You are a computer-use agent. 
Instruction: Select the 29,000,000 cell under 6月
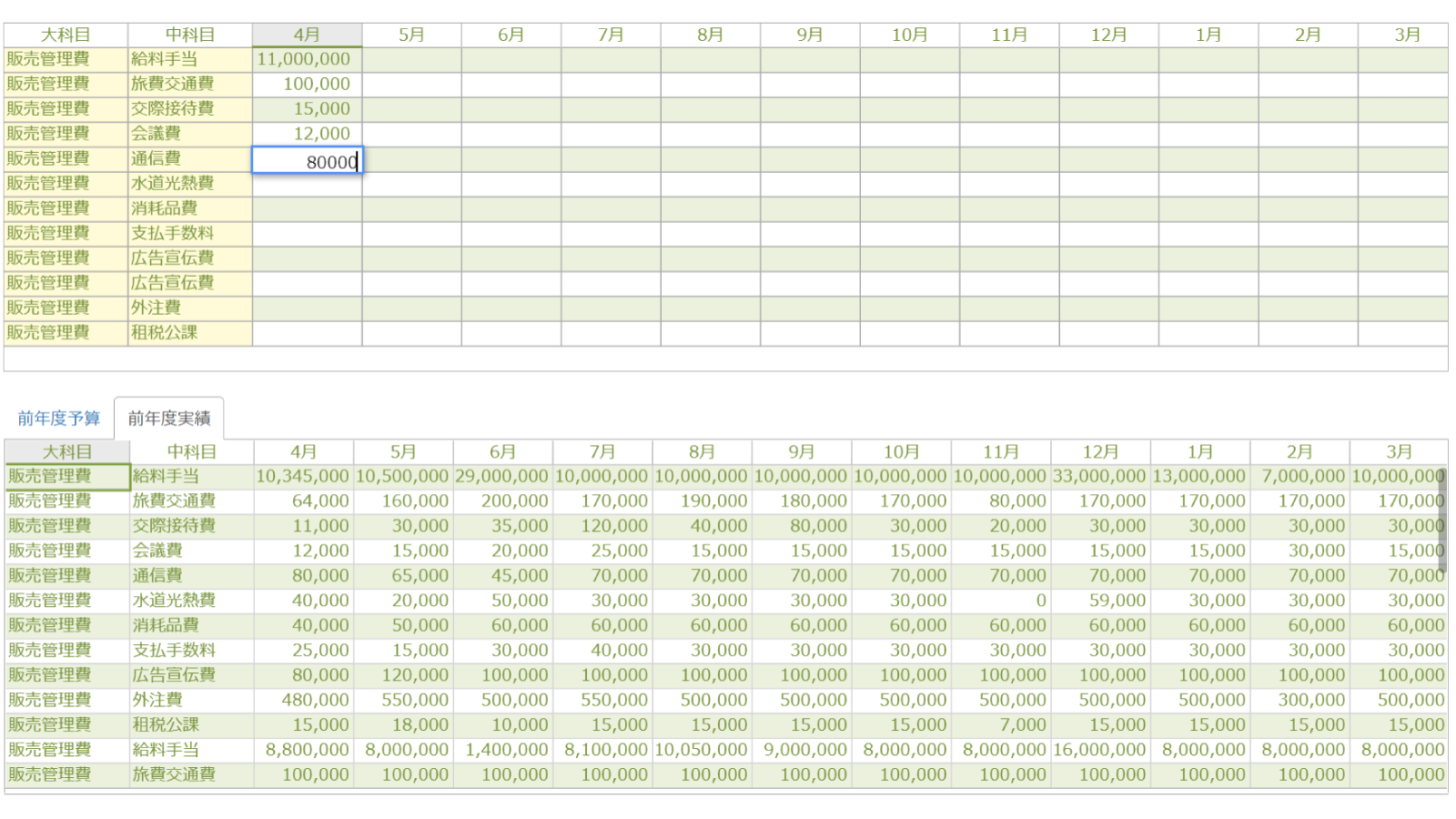point(502,476)
